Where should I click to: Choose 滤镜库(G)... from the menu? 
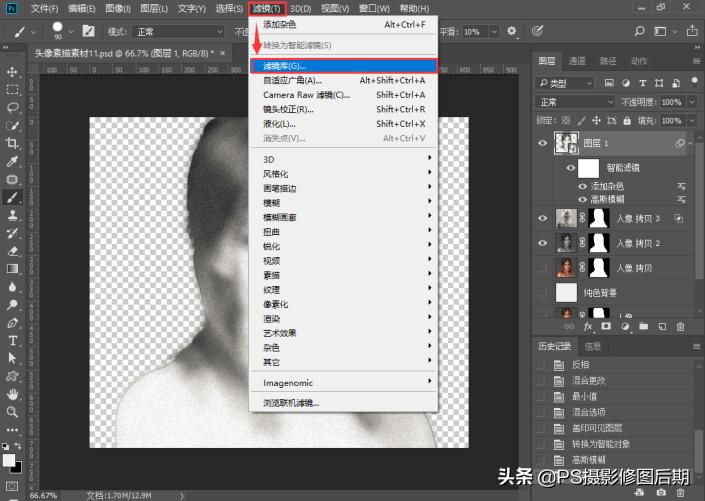(x=344, y=66)
